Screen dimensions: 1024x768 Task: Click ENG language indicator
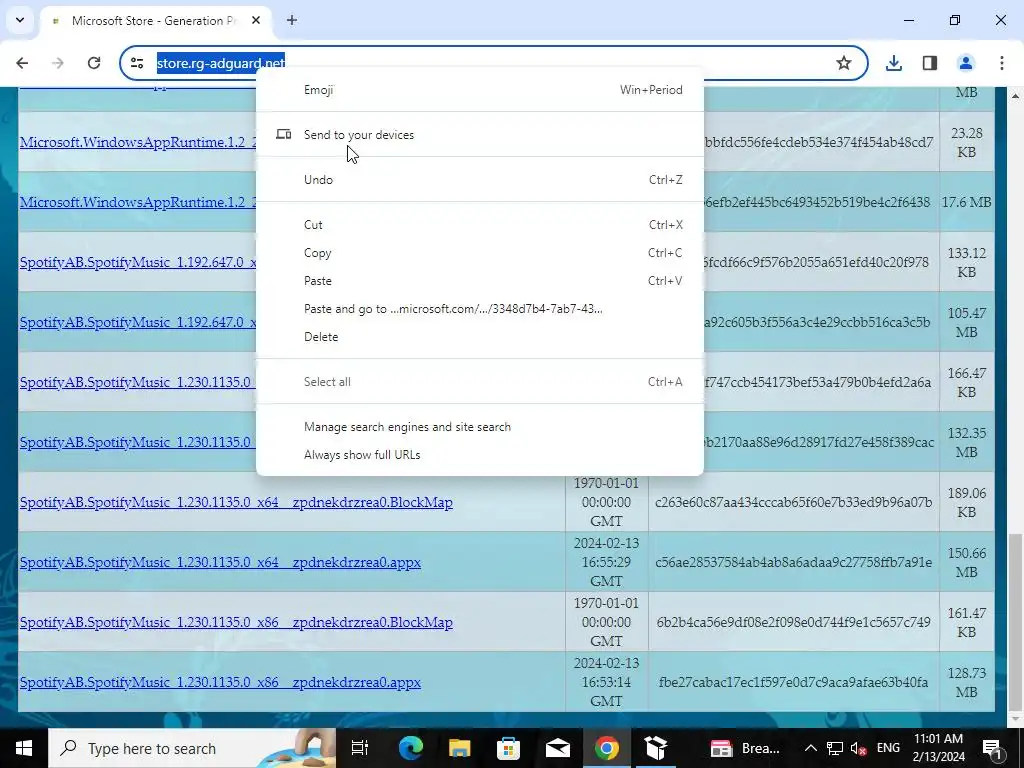(888, 748)
